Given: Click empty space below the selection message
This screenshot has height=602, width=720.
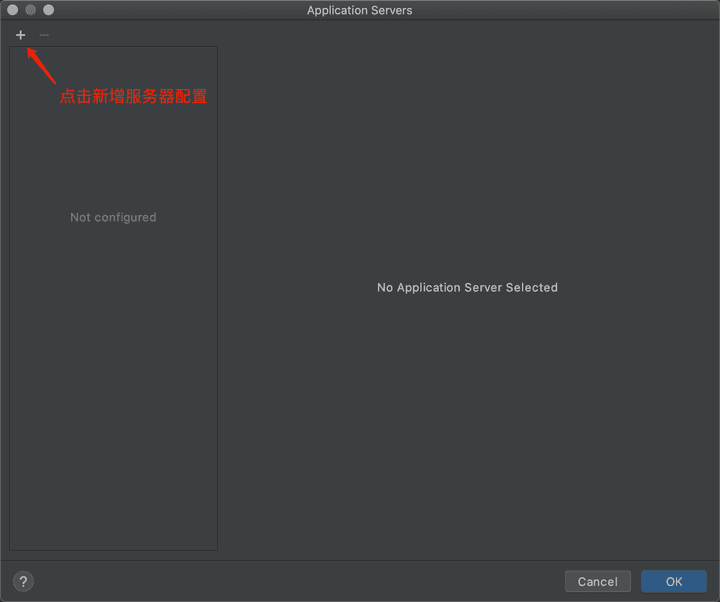Looking at the screenshot, I should click(x=467, y=430).
